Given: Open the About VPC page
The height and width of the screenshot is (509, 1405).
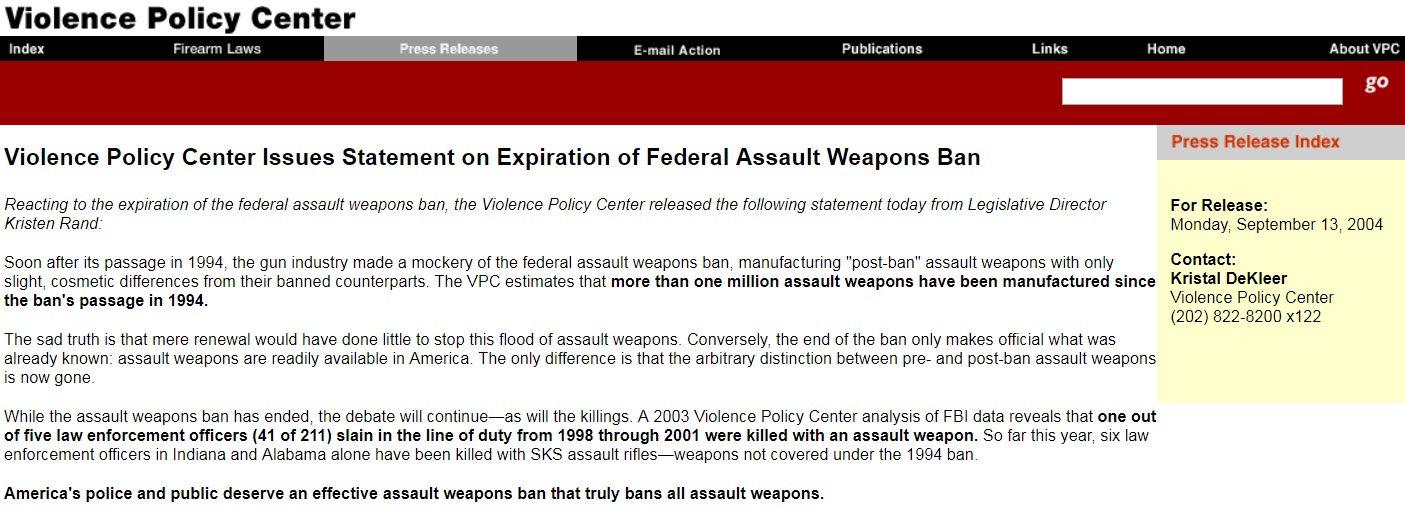Looking at the screenshot, I should pyautogui.click(x=1364, y=49).
